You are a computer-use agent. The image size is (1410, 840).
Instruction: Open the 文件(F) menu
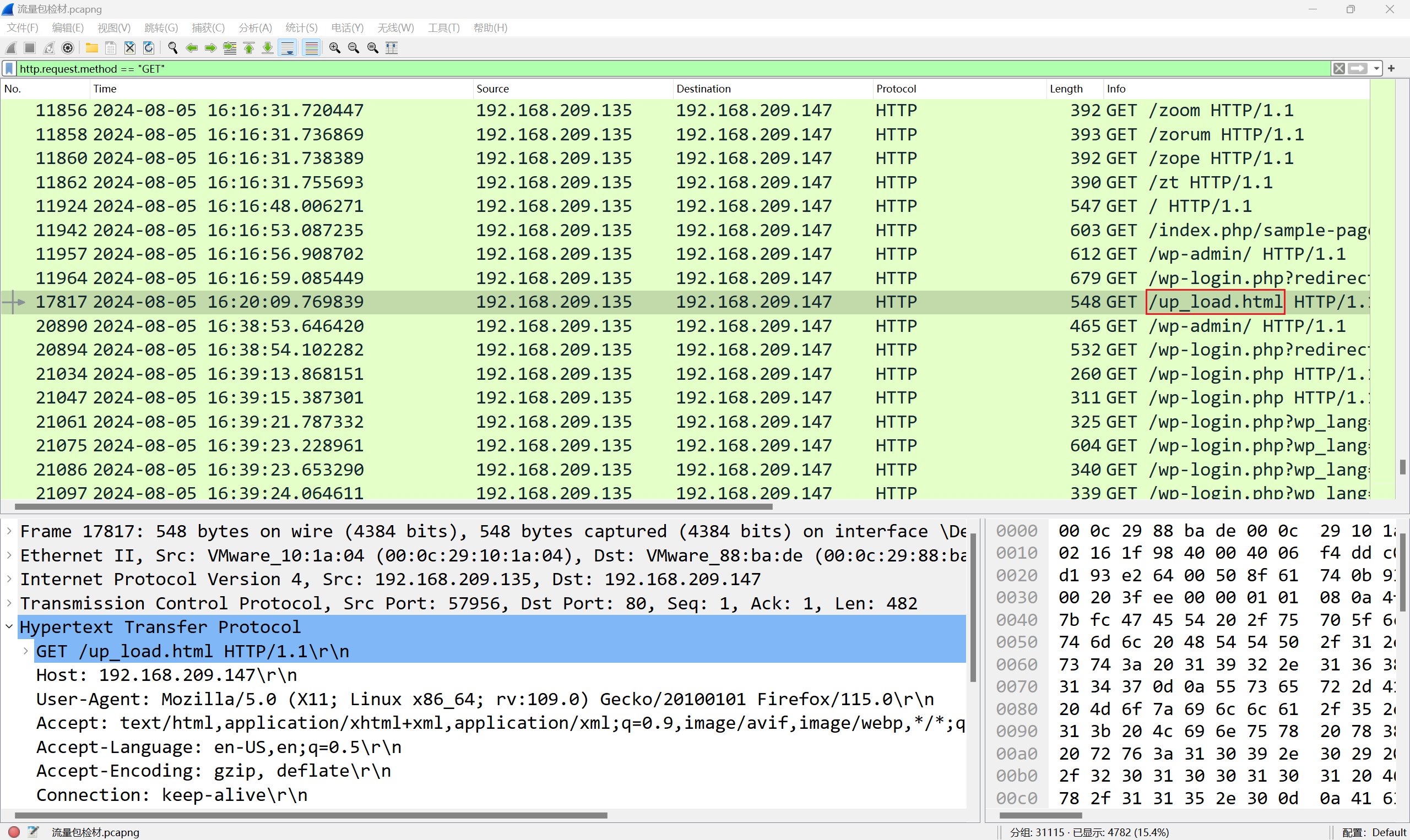pos(23,28)
